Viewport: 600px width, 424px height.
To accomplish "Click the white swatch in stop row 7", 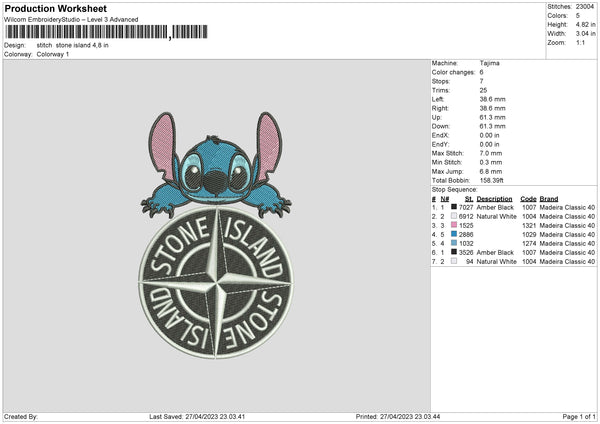I will [454, 261].
